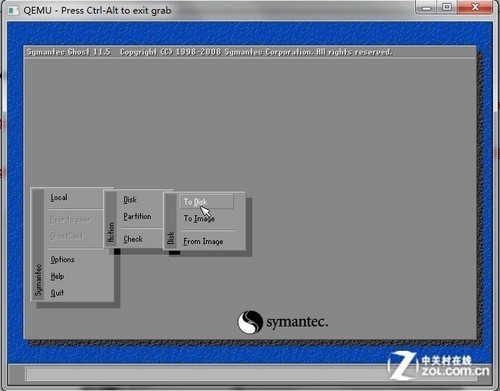Screen dimensions: 500x391
Task: Click the QEMU window title bar icon
Action: (13, 10)
